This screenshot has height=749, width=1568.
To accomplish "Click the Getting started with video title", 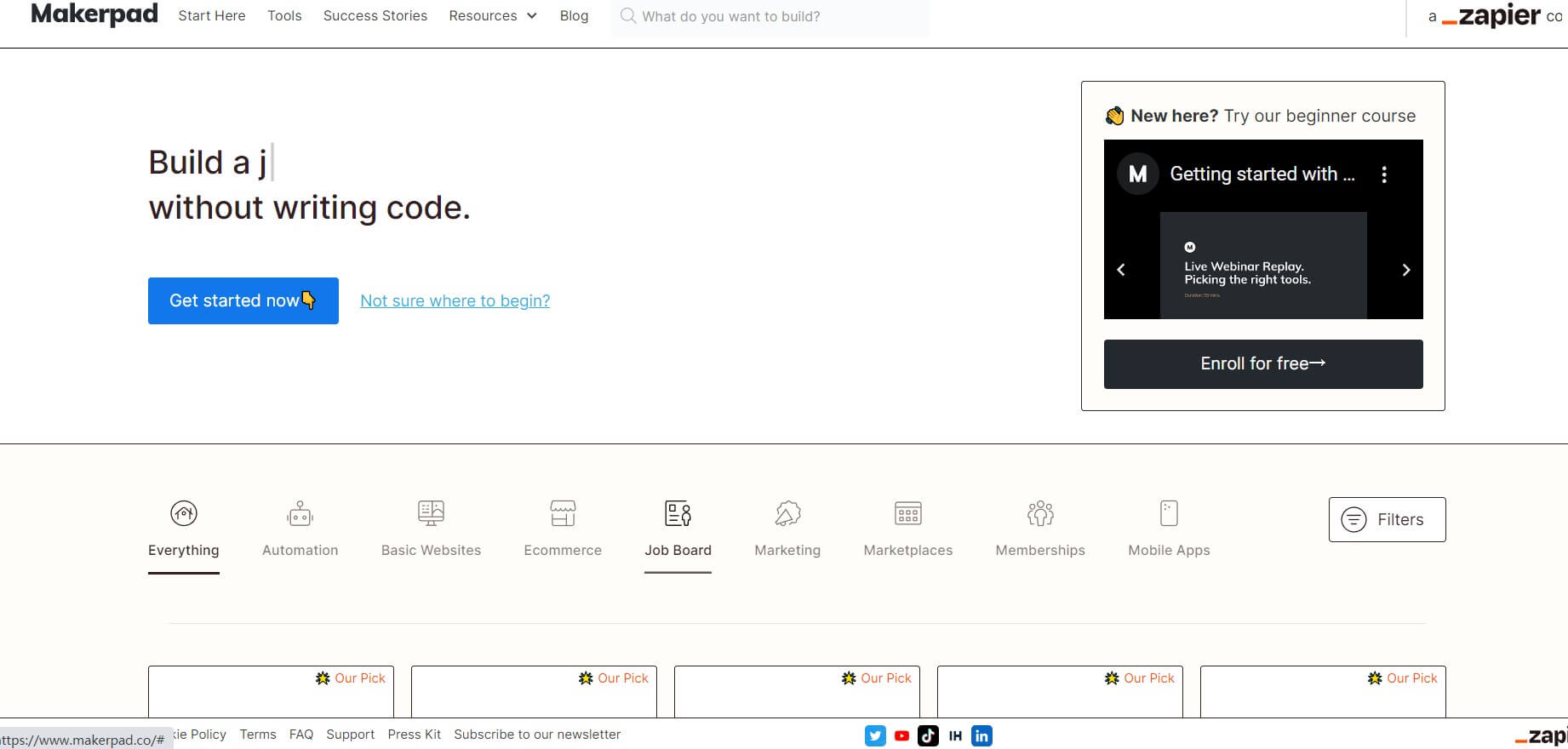I will point(1262,174).
